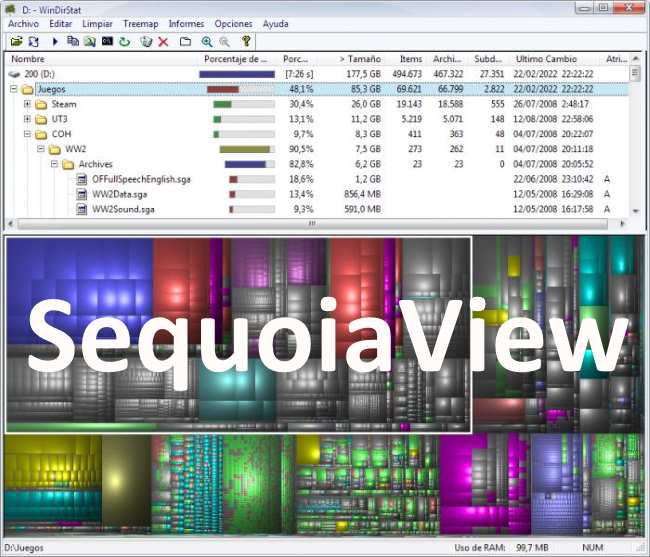Viewport: 650px width, 557px height.
Task: Open the Archivo menu
Action: pos(23,24)
